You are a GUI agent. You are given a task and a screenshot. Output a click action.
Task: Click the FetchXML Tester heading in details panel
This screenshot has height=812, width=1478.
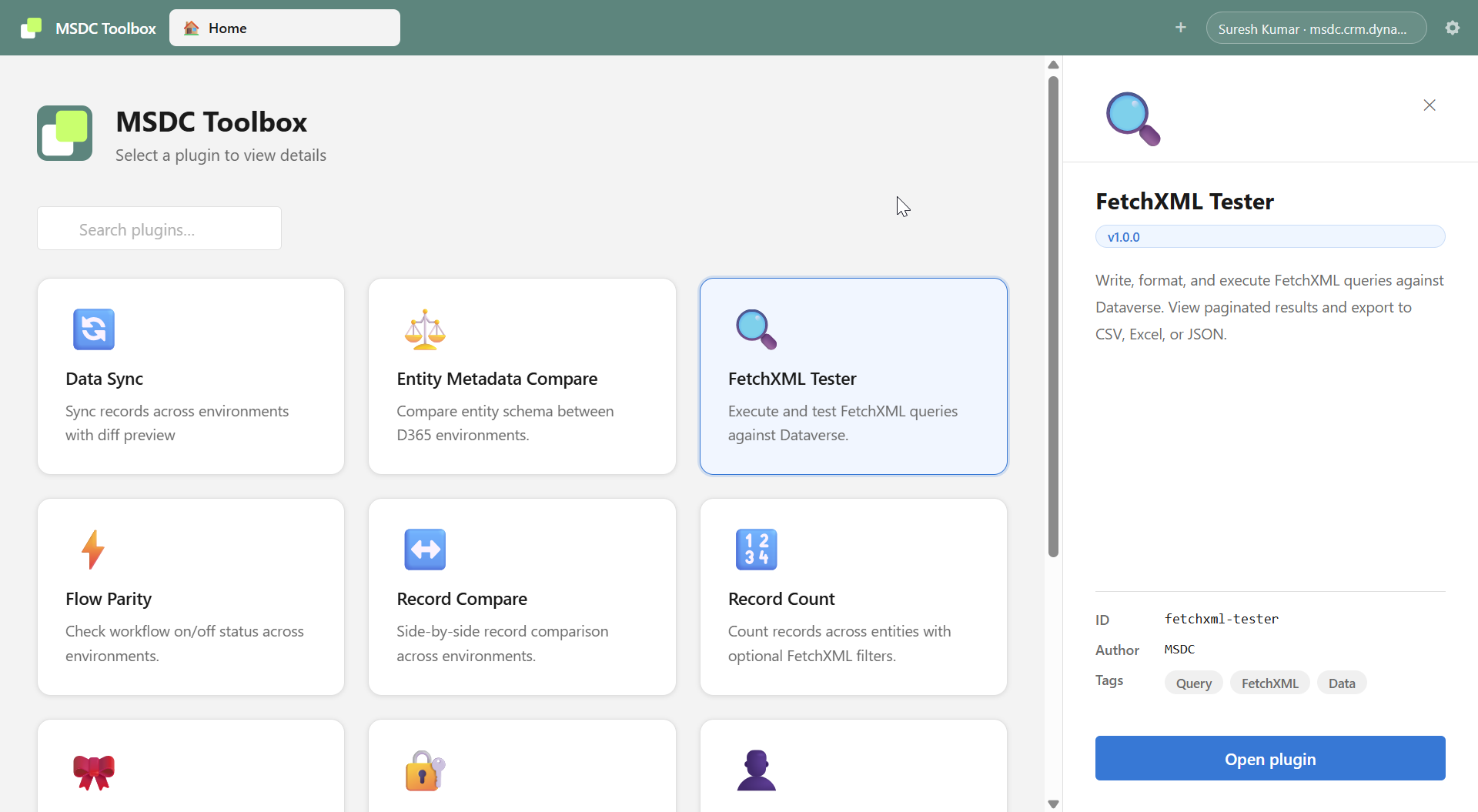[x=1185, y=202]
